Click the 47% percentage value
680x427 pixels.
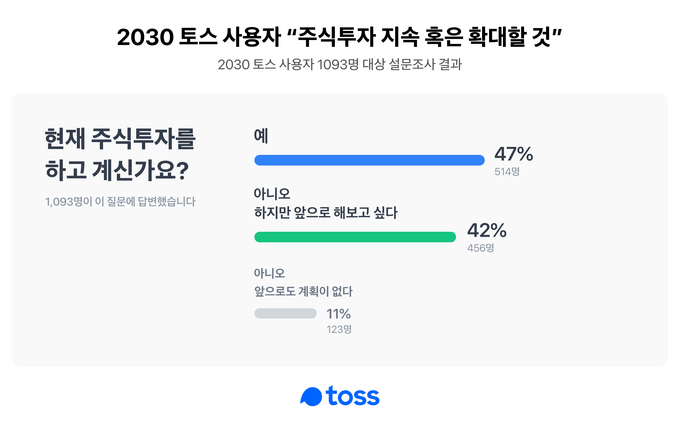tap(514, 154)
